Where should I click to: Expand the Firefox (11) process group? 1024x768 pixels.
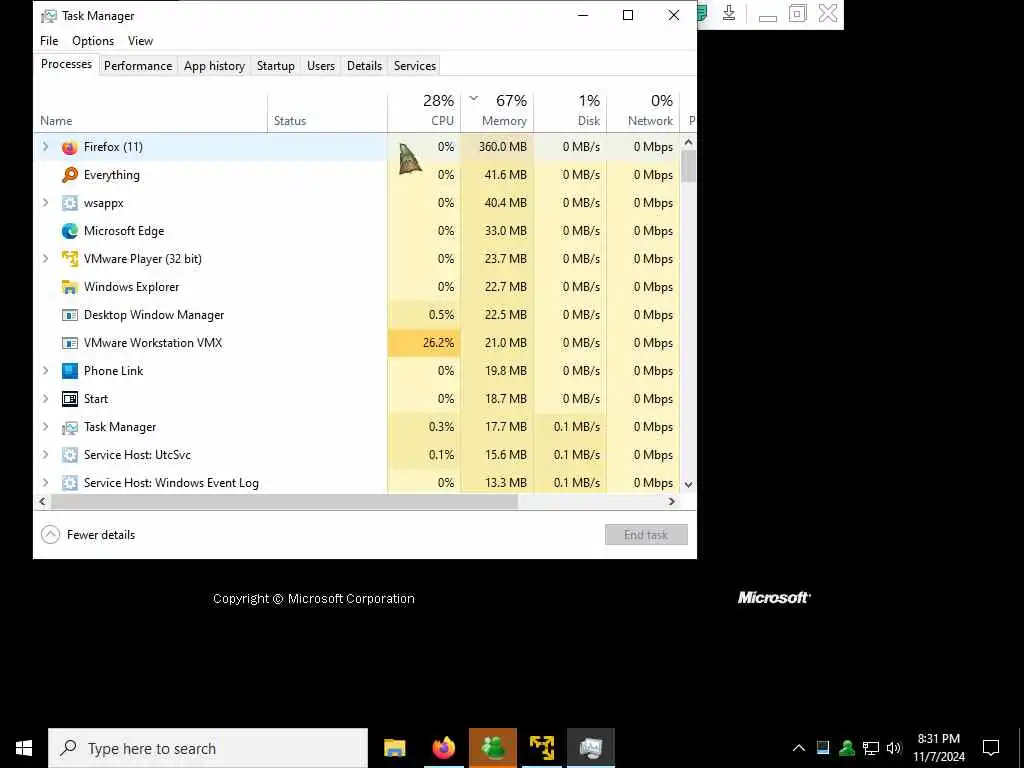pyautogui.click(x=45, y=147)
